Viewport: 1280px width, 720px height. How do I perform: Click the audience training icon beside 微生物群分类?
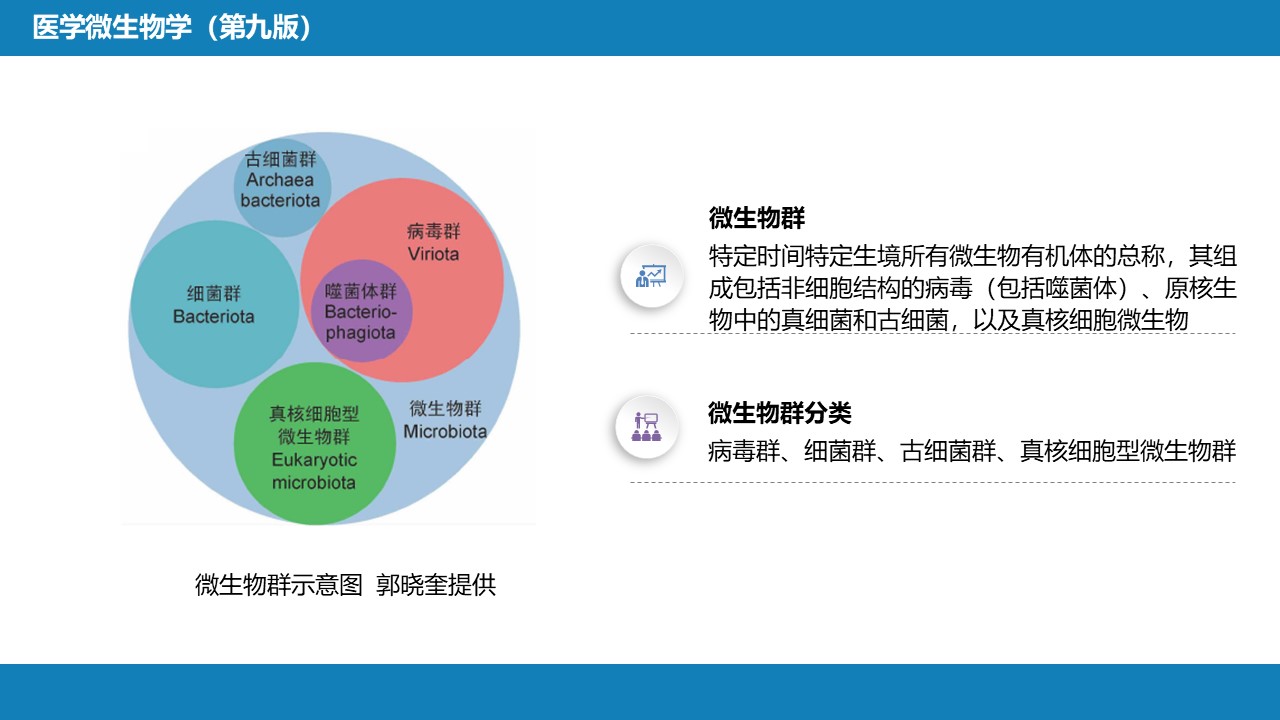click(646, 427)
